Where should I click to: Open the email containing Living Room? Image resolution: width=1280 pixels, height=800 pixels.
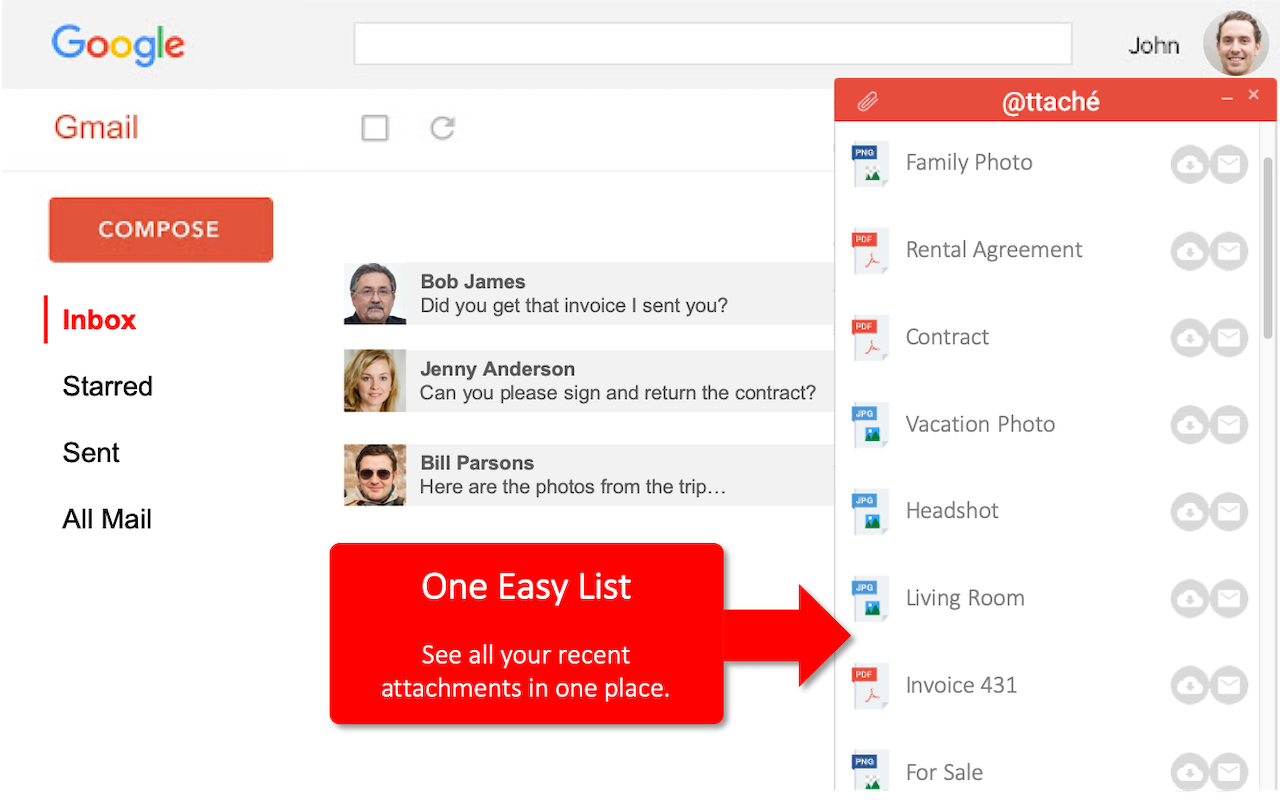pyautogui.click(x=1229, y=598)
